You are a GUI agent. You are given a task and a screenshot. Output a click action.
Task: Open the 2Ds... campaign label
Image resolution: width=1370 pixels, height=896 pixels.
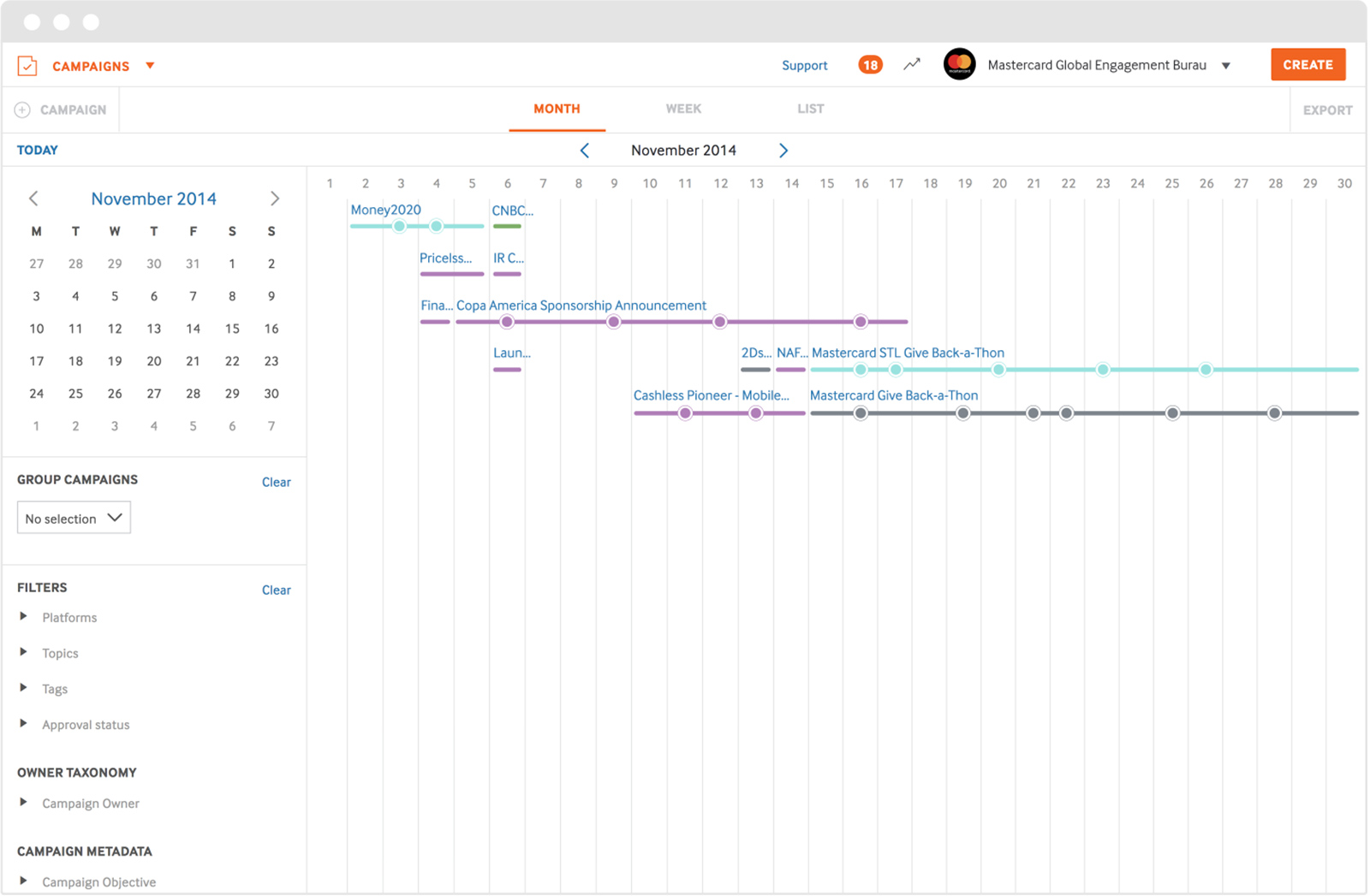(756, 353)
